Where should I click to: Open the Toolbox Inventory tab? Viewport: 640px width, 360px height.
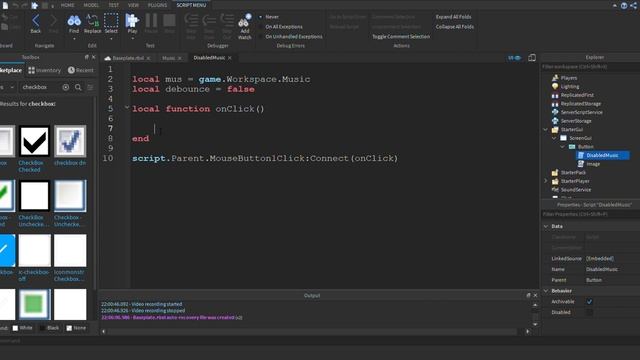point(44,70)
